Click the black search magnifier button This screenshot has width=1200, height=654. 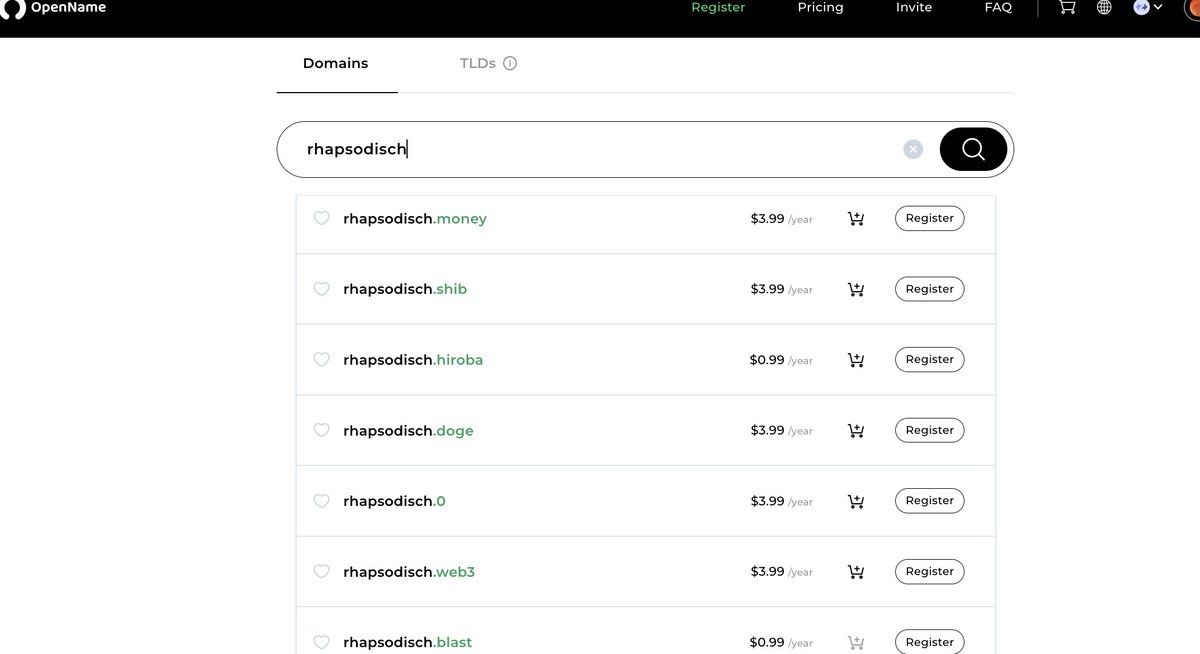[973, 149]
